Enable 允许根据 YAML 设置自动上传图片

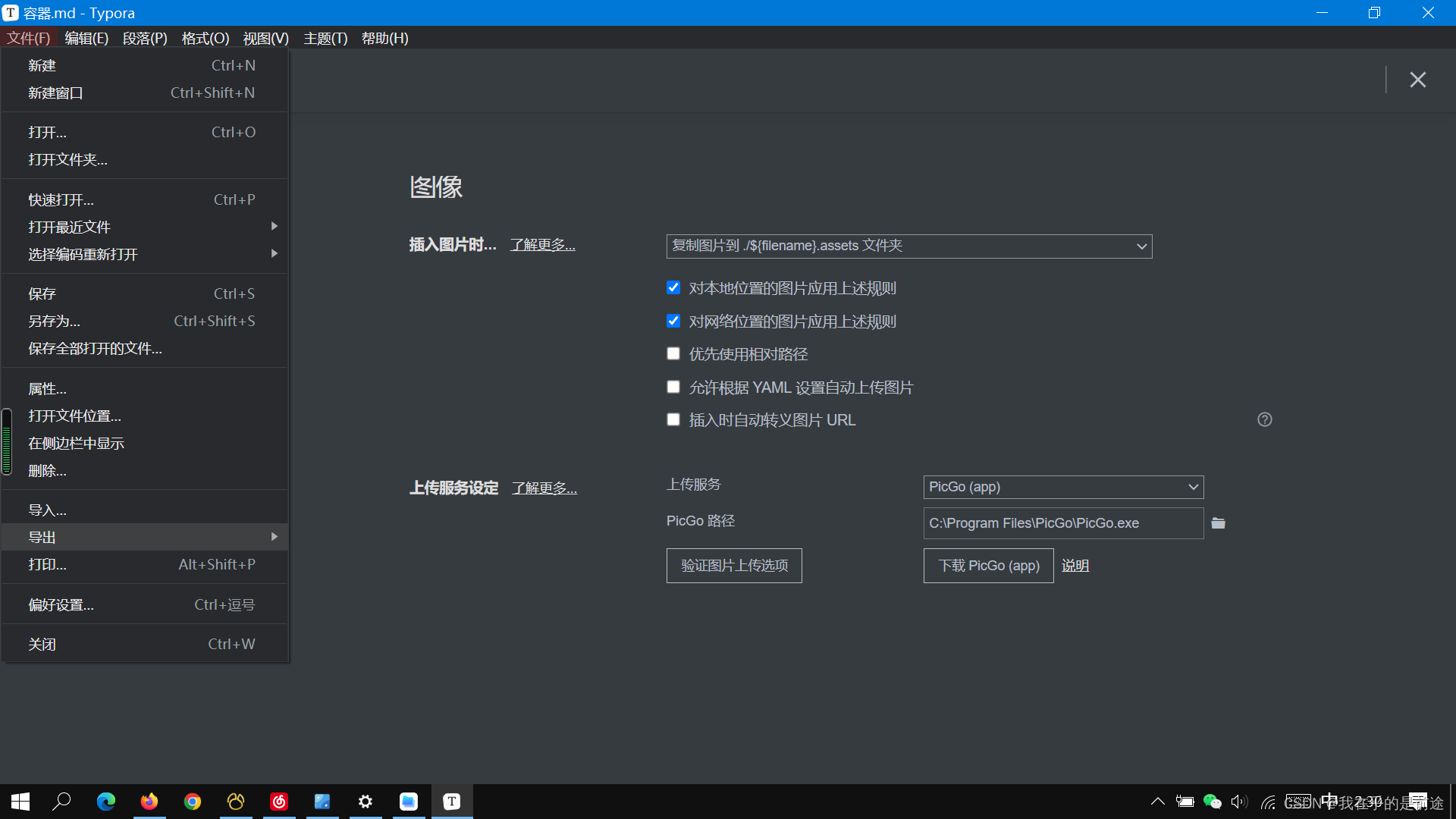[x=673, y=387]
